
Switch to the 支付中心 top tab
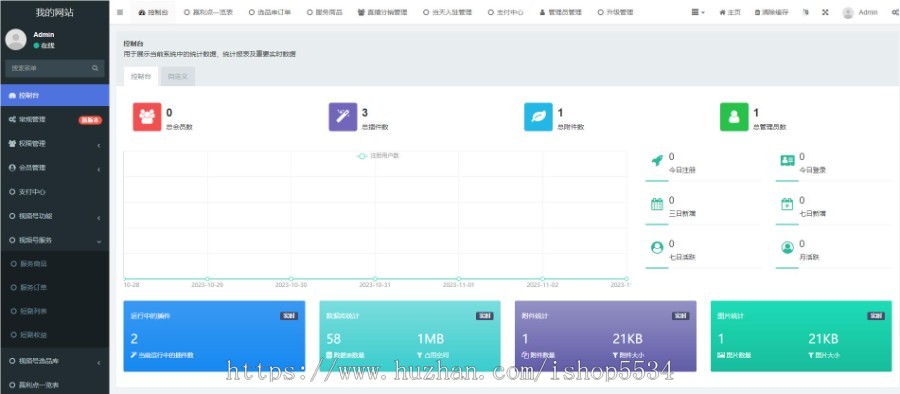coord(506,12)
